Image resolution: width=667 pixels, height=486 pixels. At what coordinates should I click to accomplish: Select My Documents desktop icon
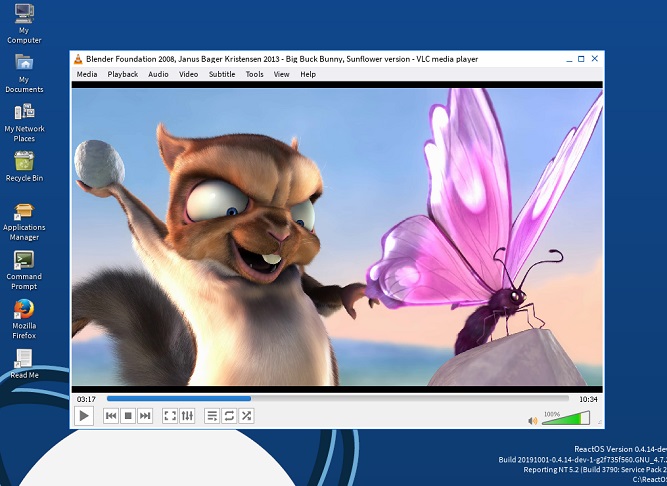click(x=24, y=73)
